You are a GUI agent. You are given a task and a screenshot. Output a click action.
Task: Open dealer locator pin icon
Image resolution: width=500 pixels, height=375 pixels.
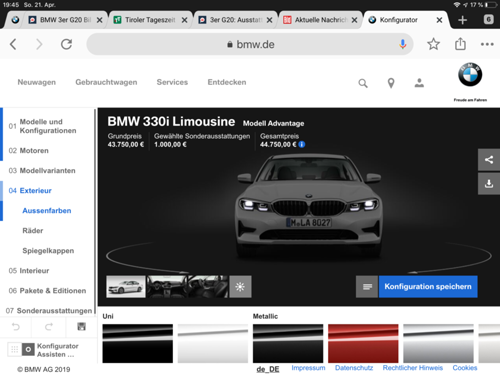pyautogui.click(x=391, y=83)
